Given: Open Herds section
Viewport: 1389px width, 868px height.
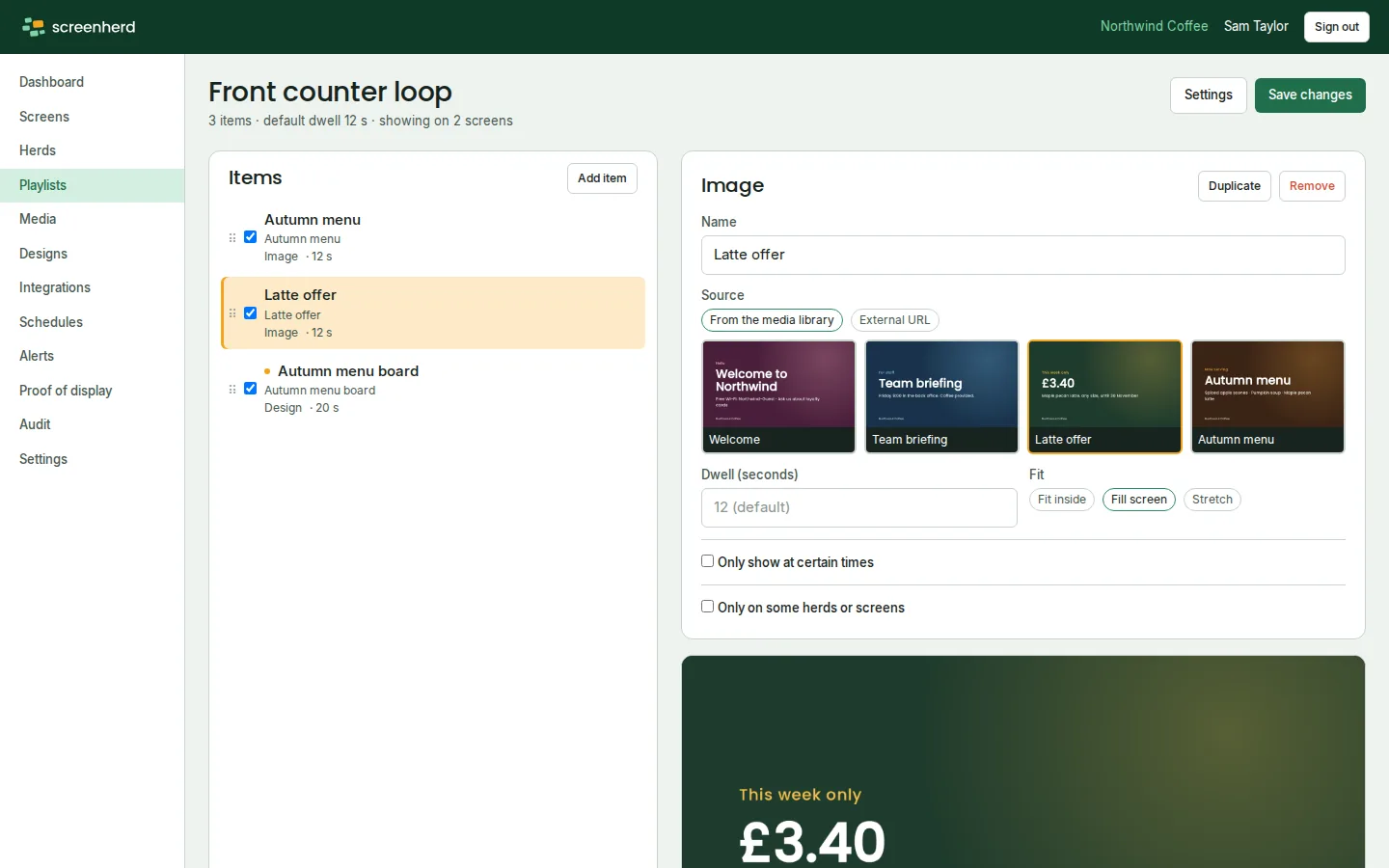Looking at the screenshot, I should click(92, 150).
